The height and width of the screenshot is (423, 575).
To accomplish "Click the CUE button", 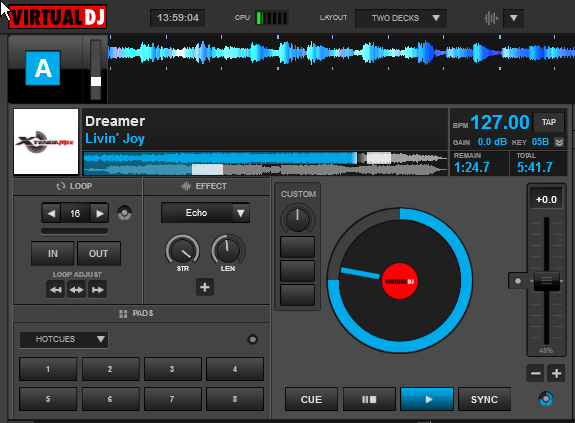I will click(311, 399).
